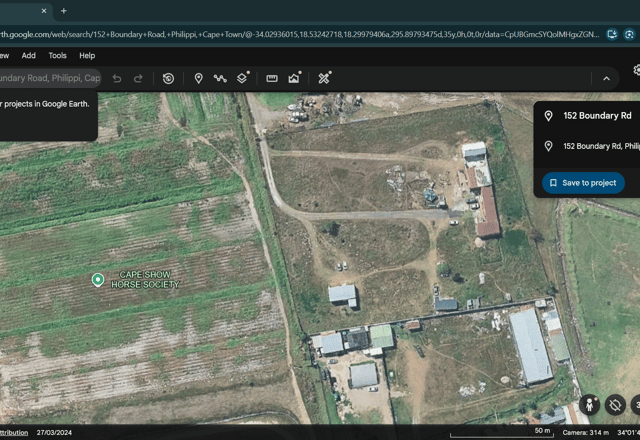Screen dimensions: 640x440
Task: Open the historical imagery clock tool
Action: pos(168,78)
